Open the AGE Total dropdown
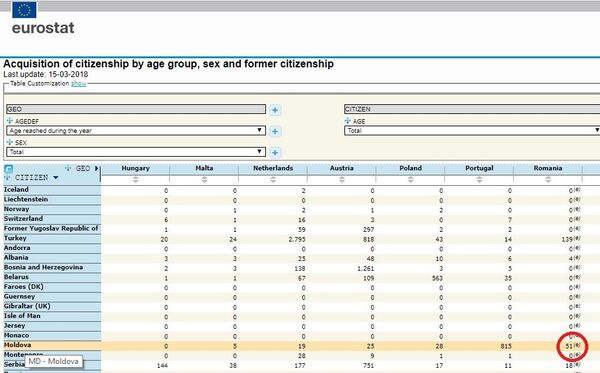 point(472,130)
